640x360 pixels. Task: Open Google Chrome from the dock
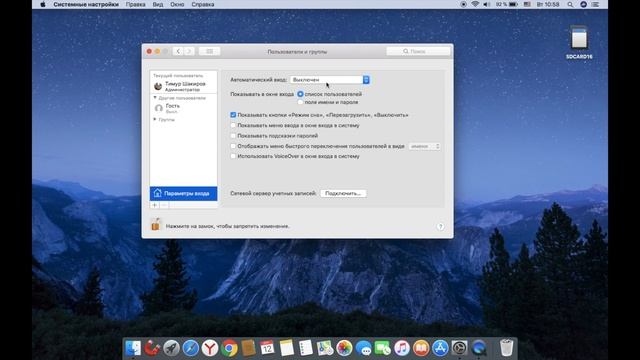point(229,348)
